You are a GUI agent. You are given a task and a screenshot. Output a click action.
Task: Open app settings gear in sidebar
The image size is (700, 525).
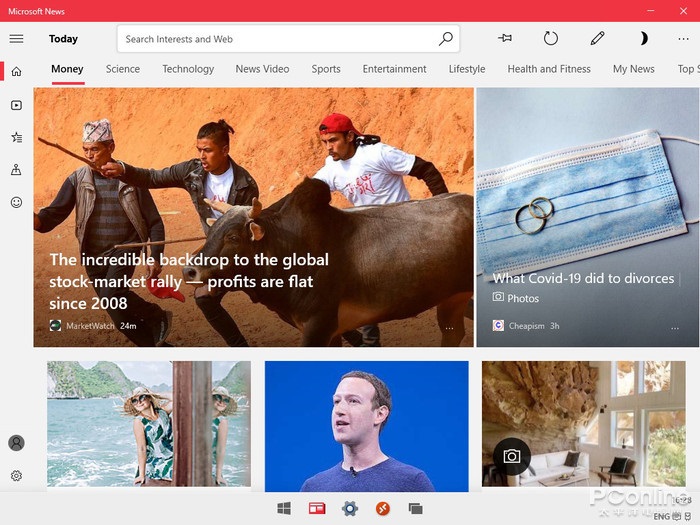point(17,476)
